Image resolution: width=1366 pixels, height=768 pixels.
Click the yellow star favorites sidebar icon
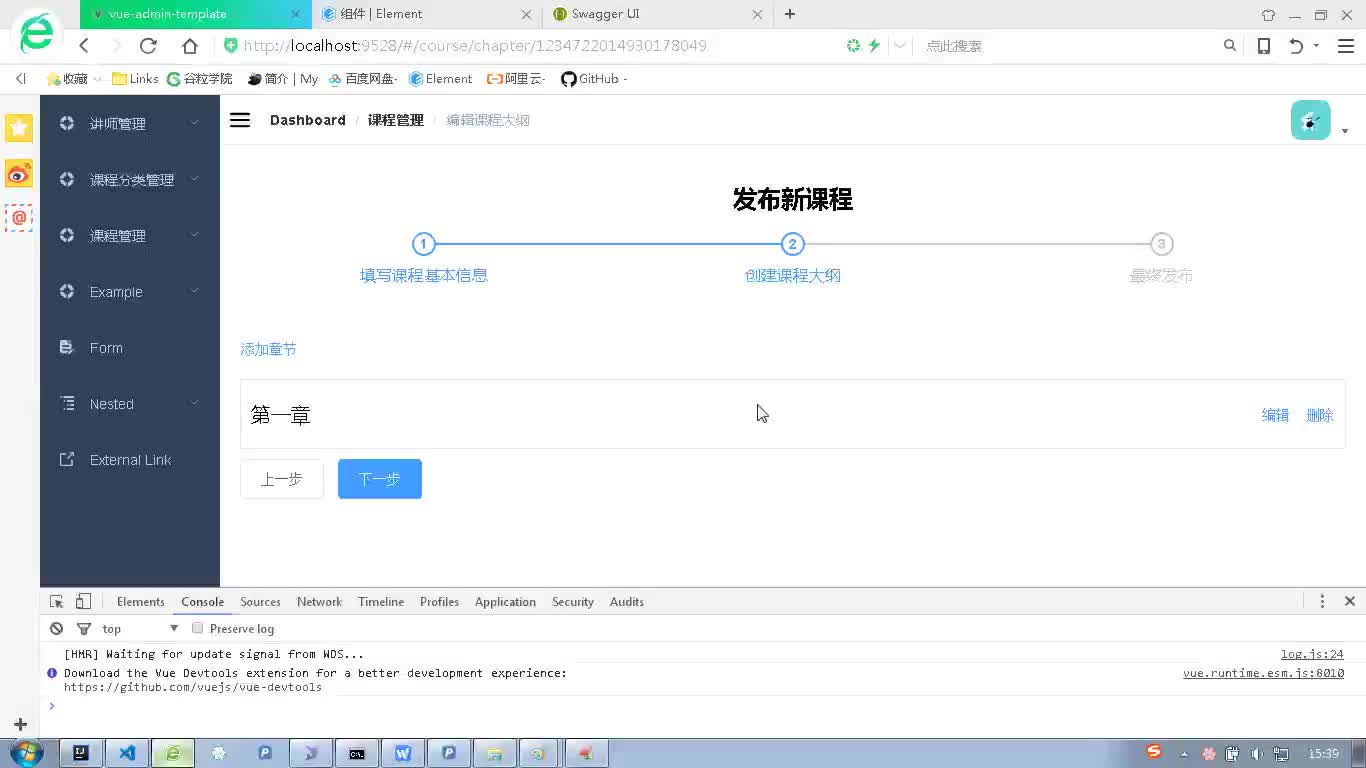19,127
